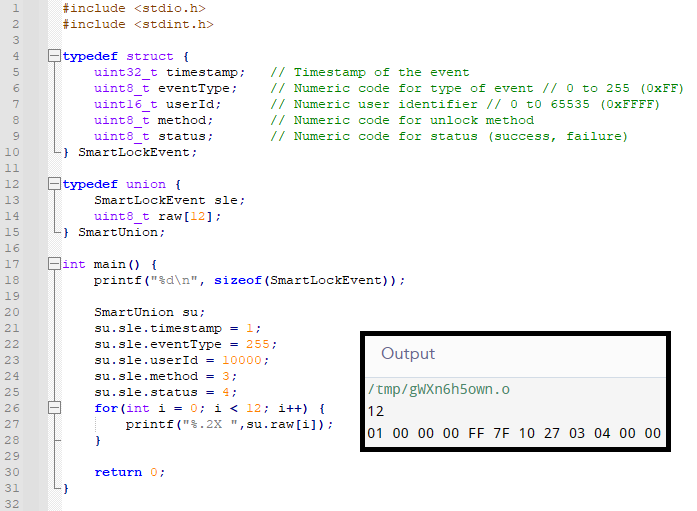Click line number 1 in gutter

click(16, 8)
